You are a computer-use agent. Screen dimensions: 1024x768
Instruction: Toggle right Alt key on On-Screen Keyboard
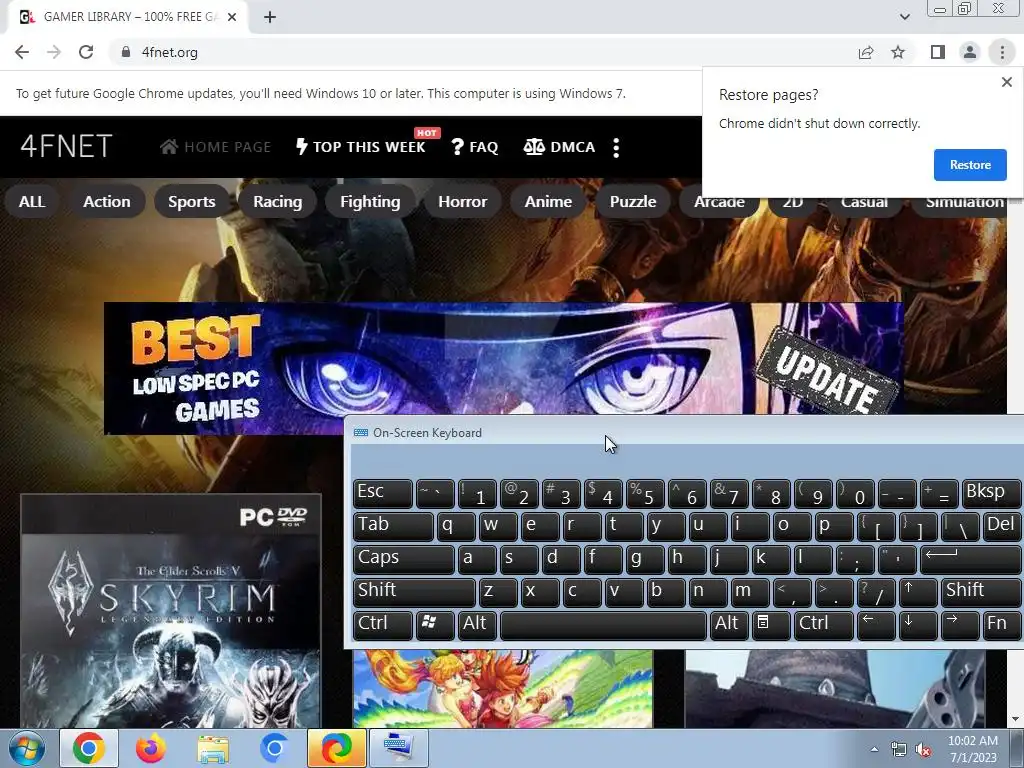pos(728,624)
